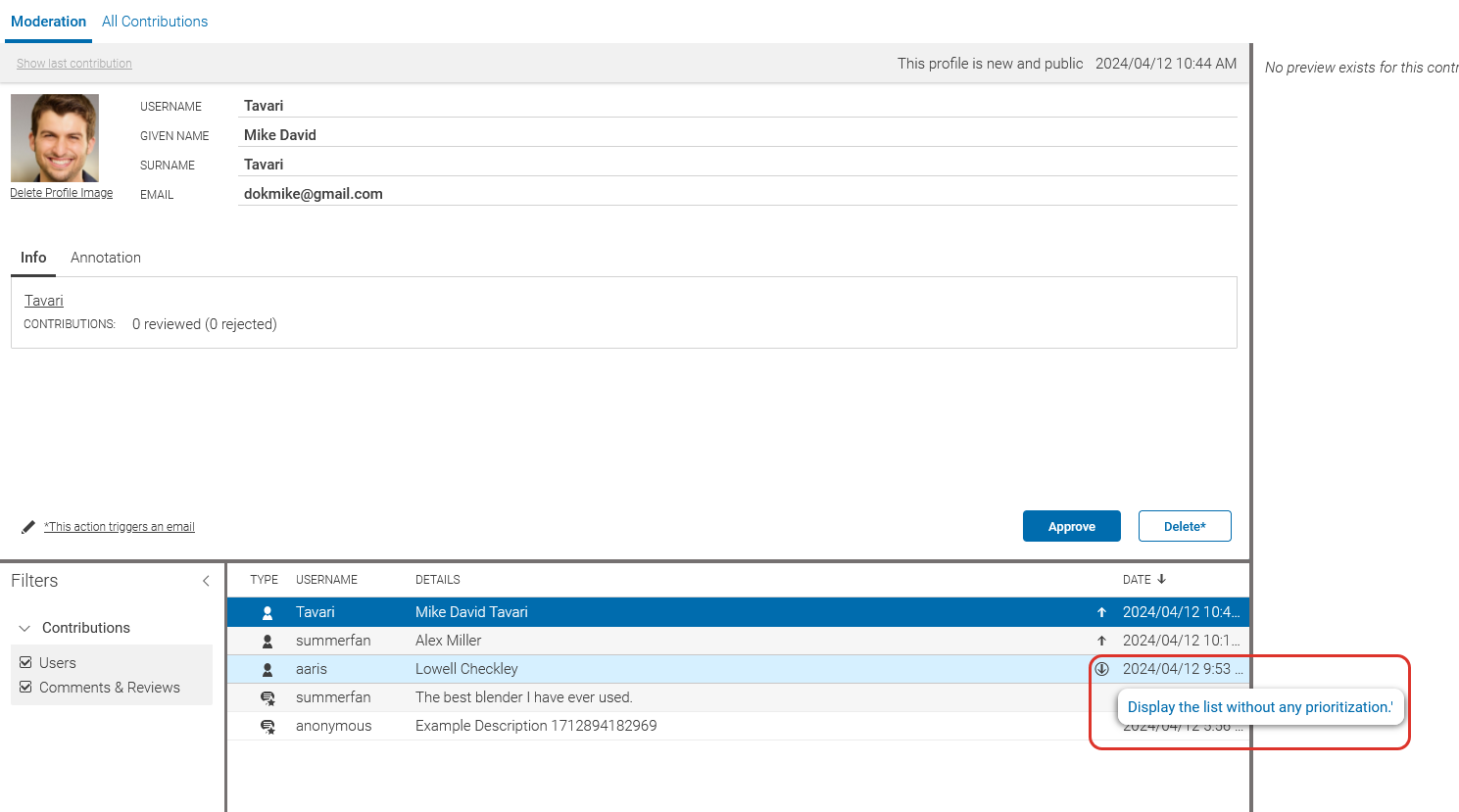Screen dimensions: 1459x812
Task: Approve the Tavari profile
Action: (x=1071, y=526)
